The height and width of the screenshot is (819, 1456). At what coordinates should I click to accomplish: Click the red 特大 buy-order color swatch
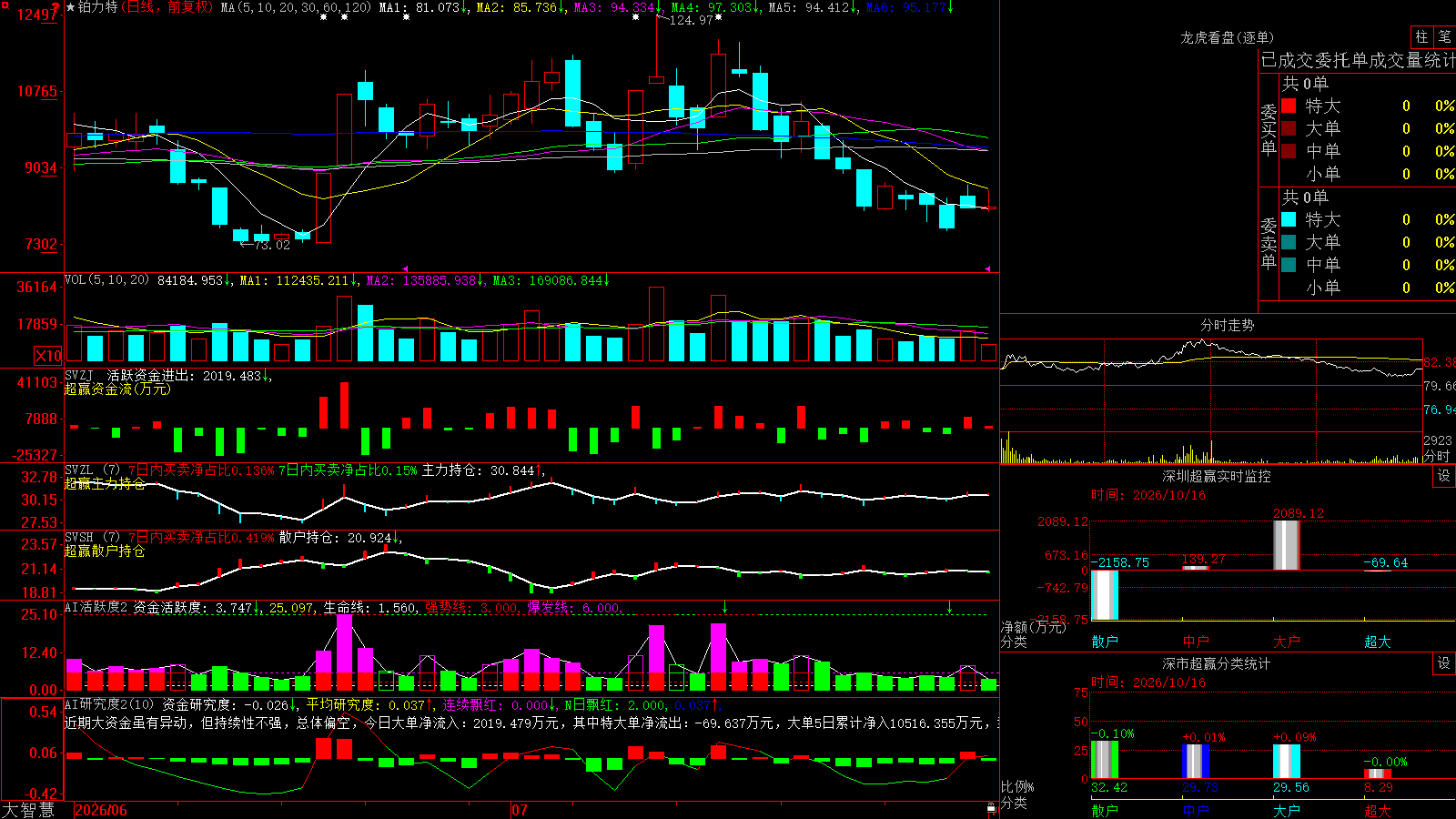[1289, 106]
